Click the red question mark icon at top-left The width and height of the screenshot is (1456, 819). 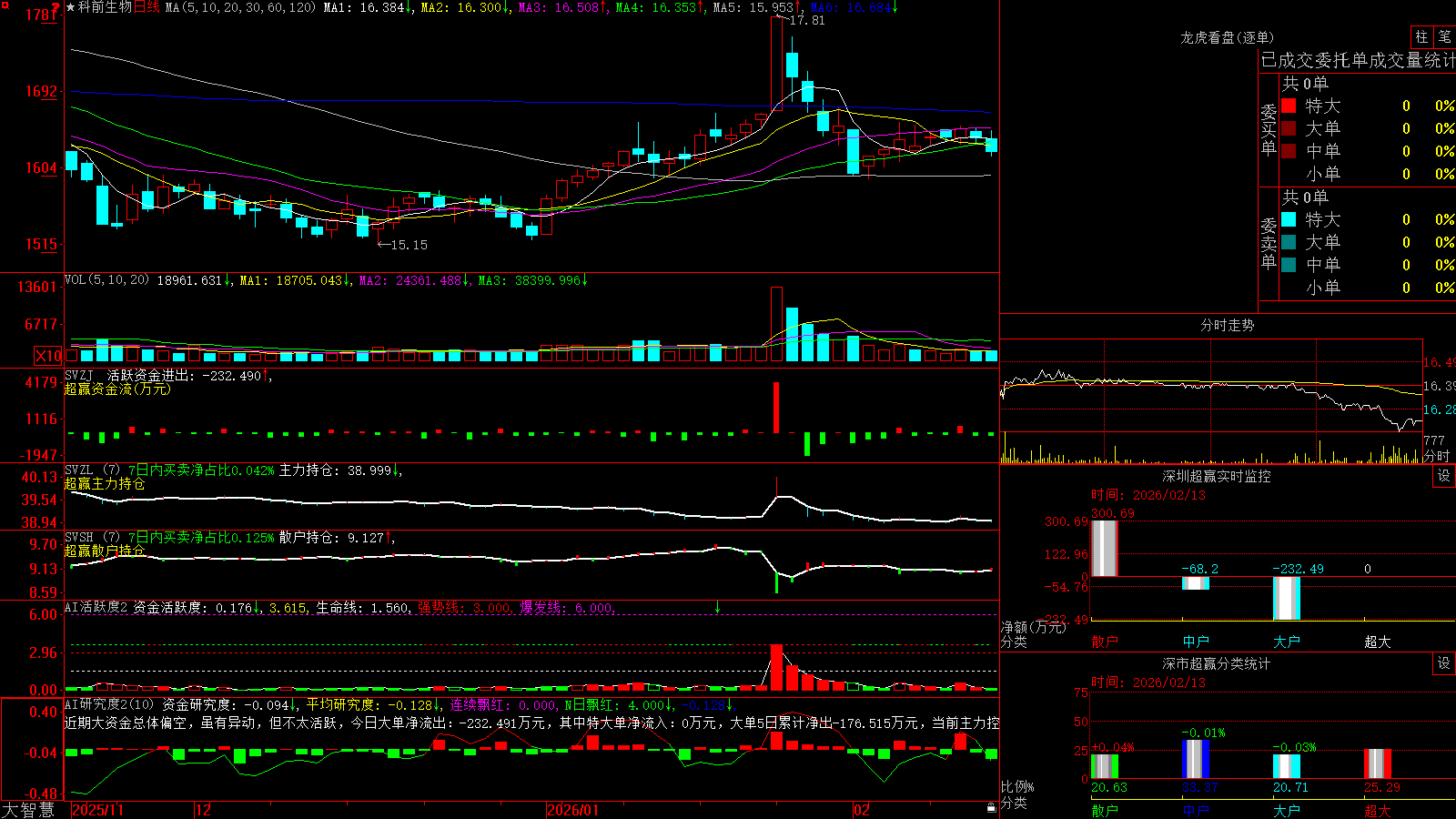[x=56, y=7]
